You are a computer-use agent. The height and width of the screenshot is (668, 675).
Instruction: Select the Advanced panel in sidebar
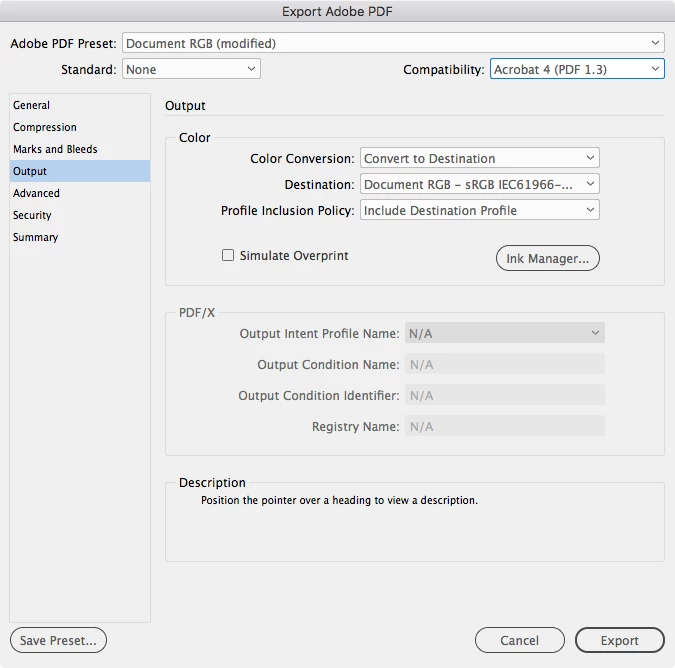pyautogui.click(x=80, y=193)
